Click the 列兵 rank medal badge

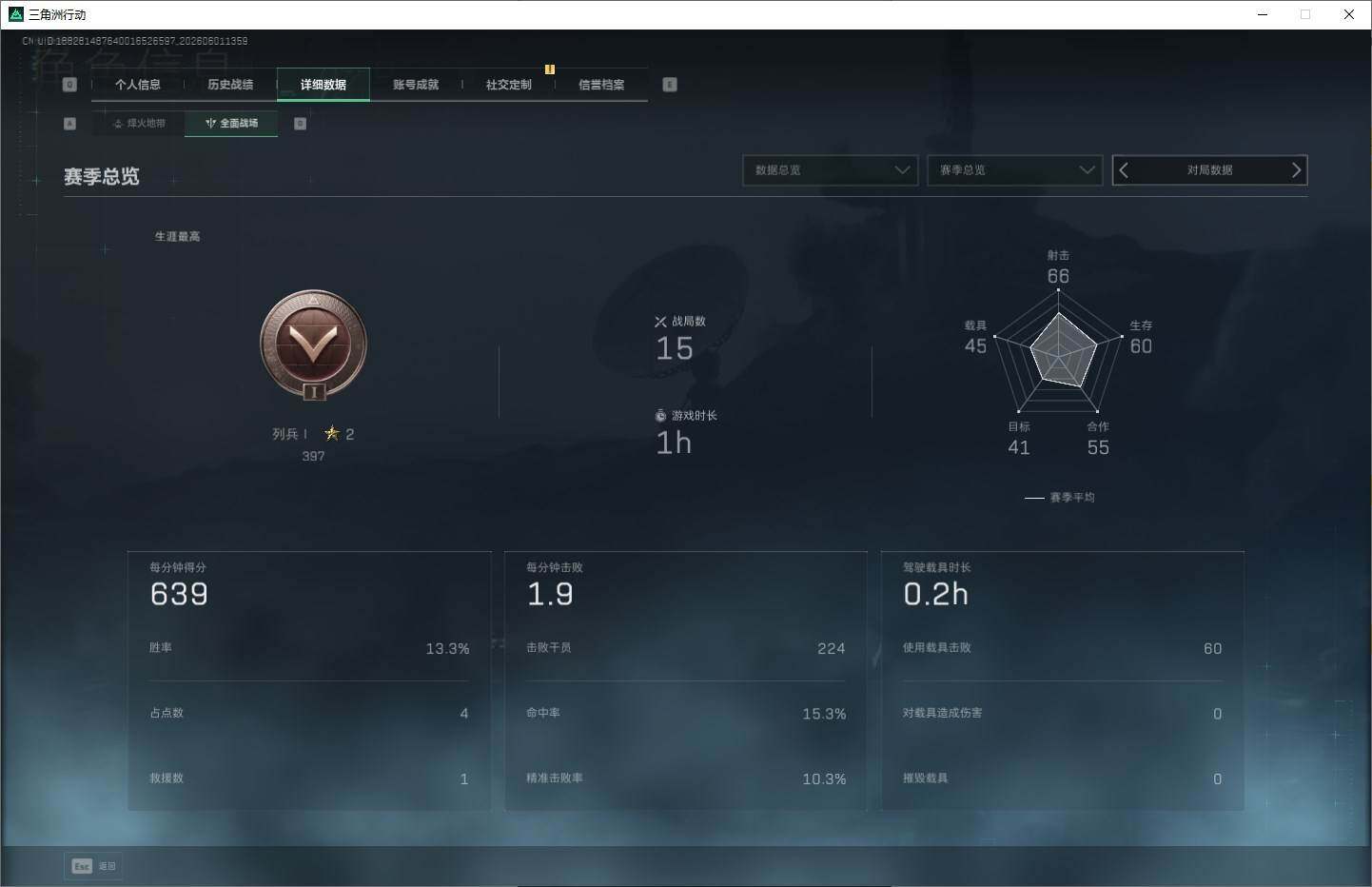[x=313, y=345]
